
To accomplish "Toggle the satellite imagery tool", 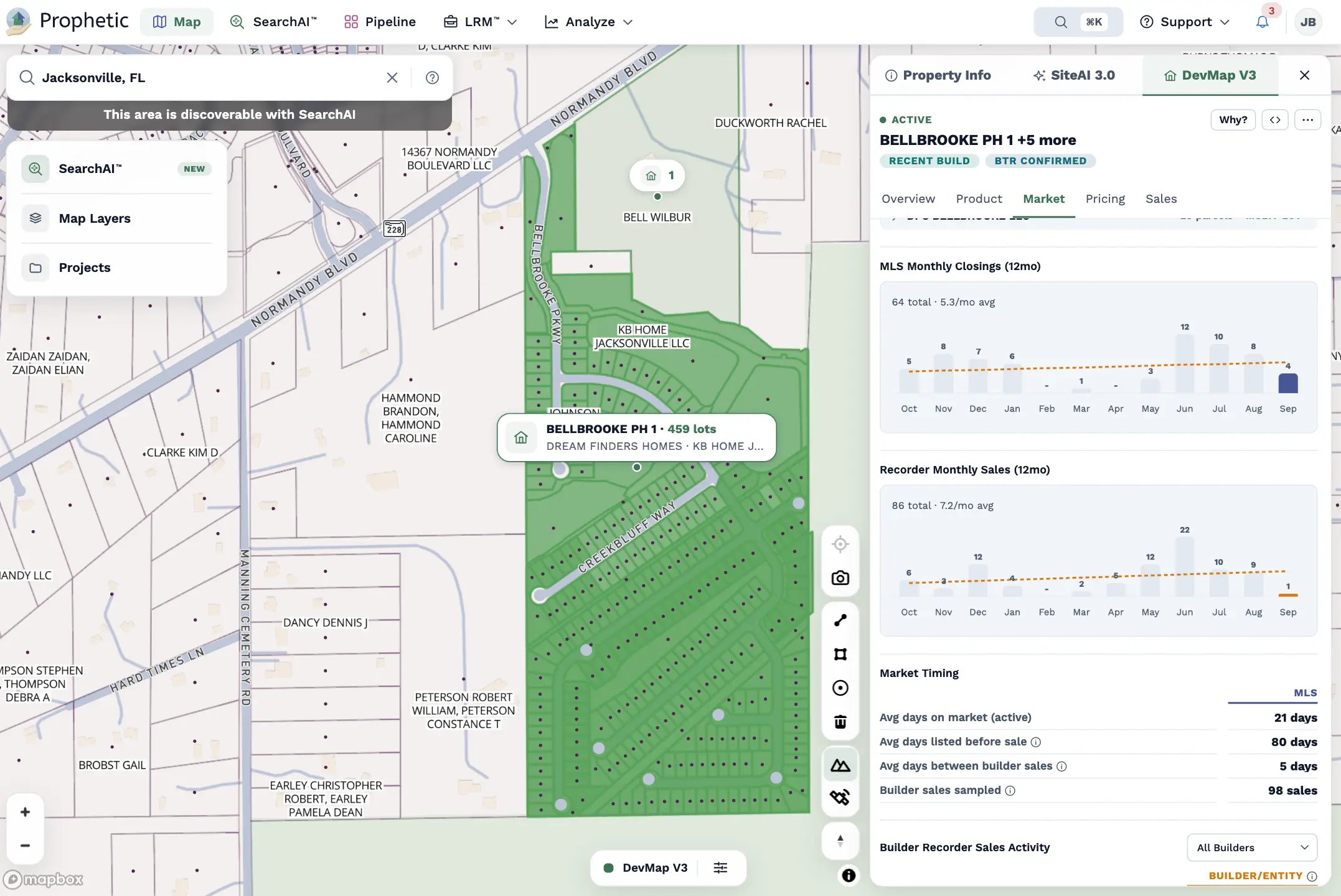I will [x=840, y=797].
